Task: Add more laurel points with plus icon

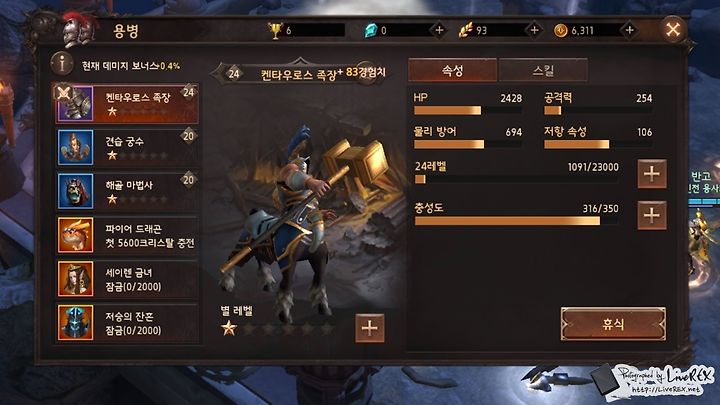Action: click(x=534, y=30)
